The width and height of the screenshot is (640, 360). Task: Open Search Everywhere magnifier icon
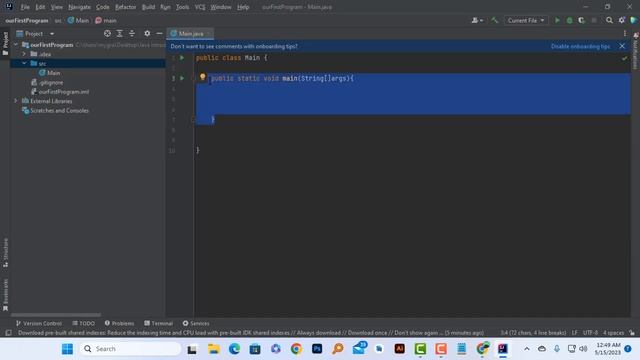pyautogui.click(x=609, y=20)
